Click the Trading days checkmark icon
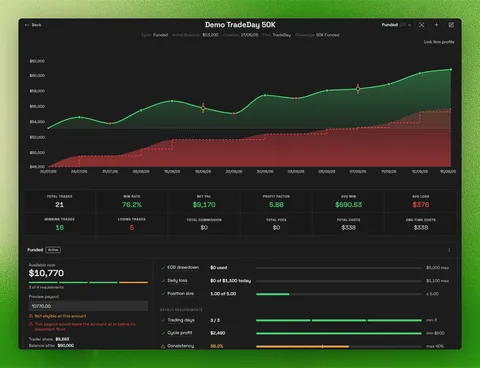The width and height of the screenshot is (480, 368). [x=163, y=320]
